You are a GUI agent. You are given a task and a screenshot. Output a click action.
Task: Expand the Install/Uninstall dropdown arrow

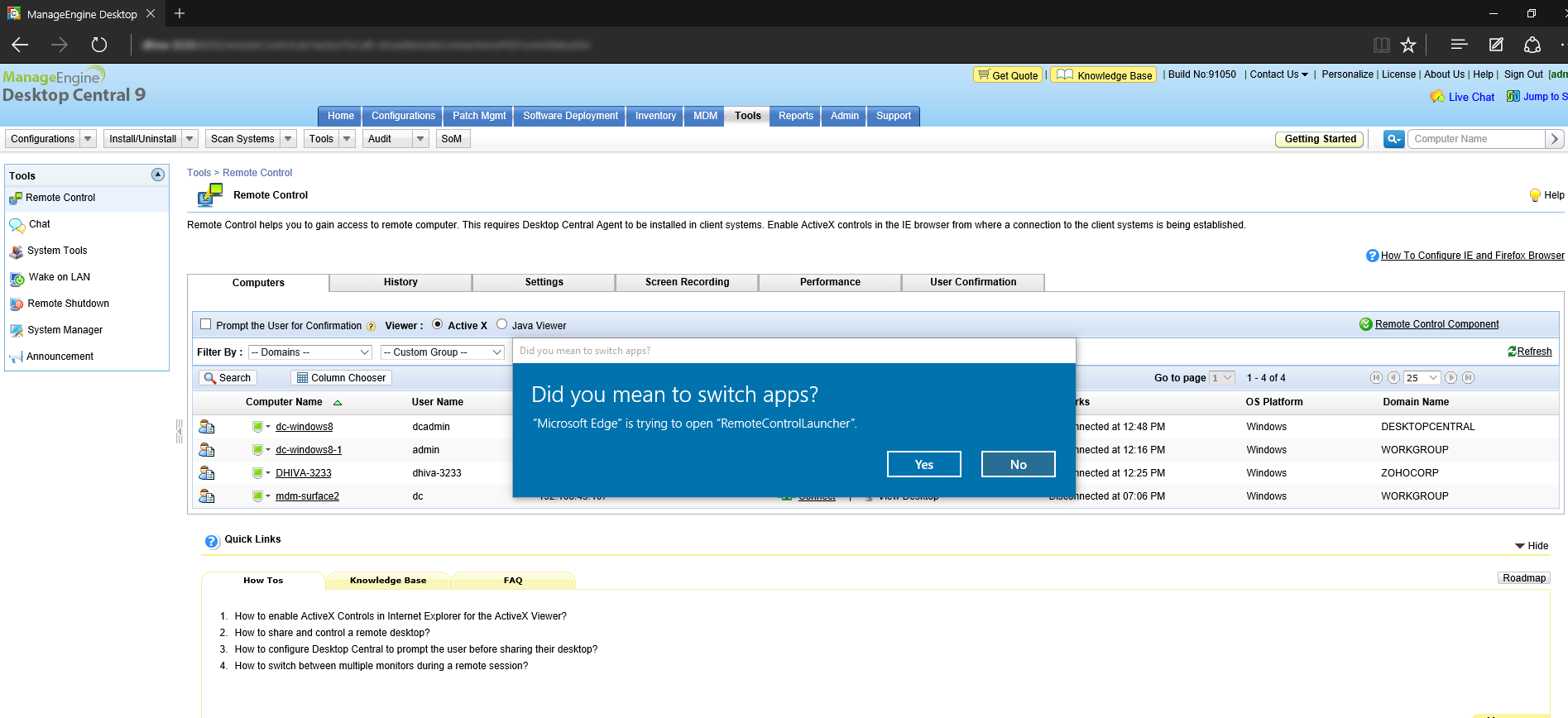(189, 139)
